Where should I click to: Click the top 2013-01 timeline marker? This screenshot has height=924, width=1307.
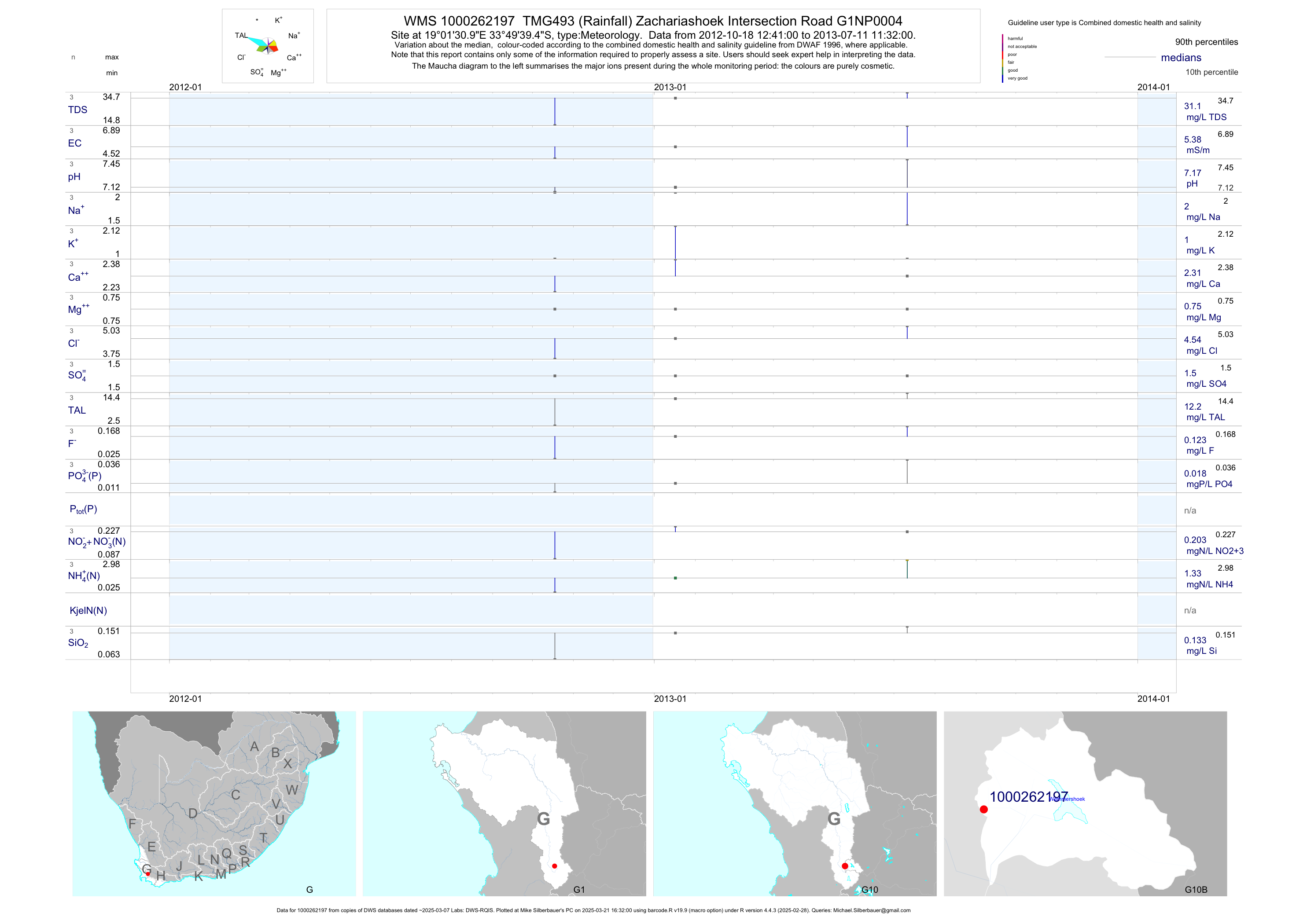coord(670,87)
